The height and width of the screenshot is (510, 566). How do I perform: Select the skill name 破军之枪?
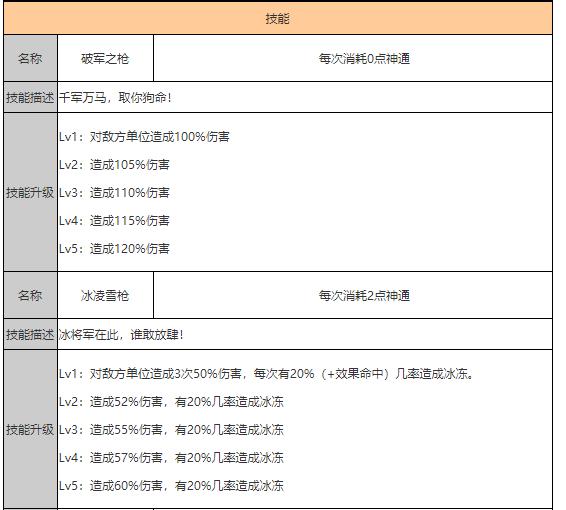click(x=105, y=58)
